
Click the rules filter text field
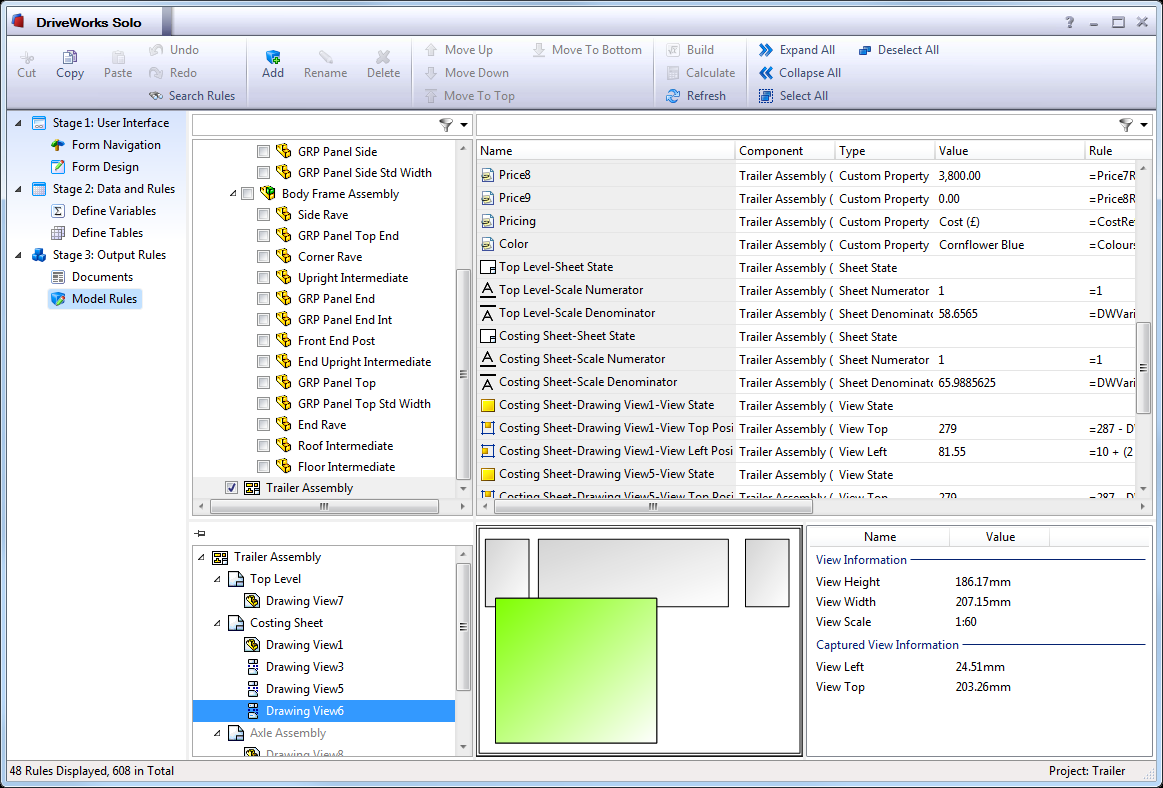pos(797,125)
